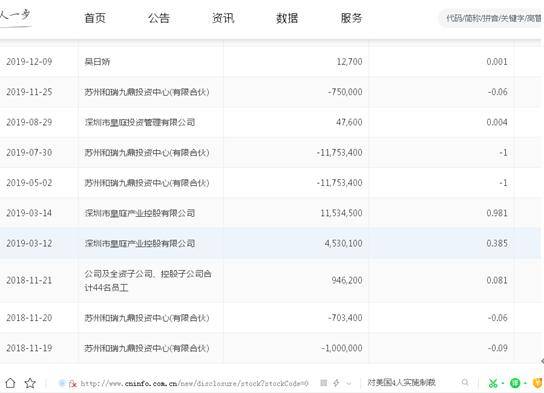Select the date 2019-03-12
Viewport: 544px width, 393px height.
pos(29,243)
